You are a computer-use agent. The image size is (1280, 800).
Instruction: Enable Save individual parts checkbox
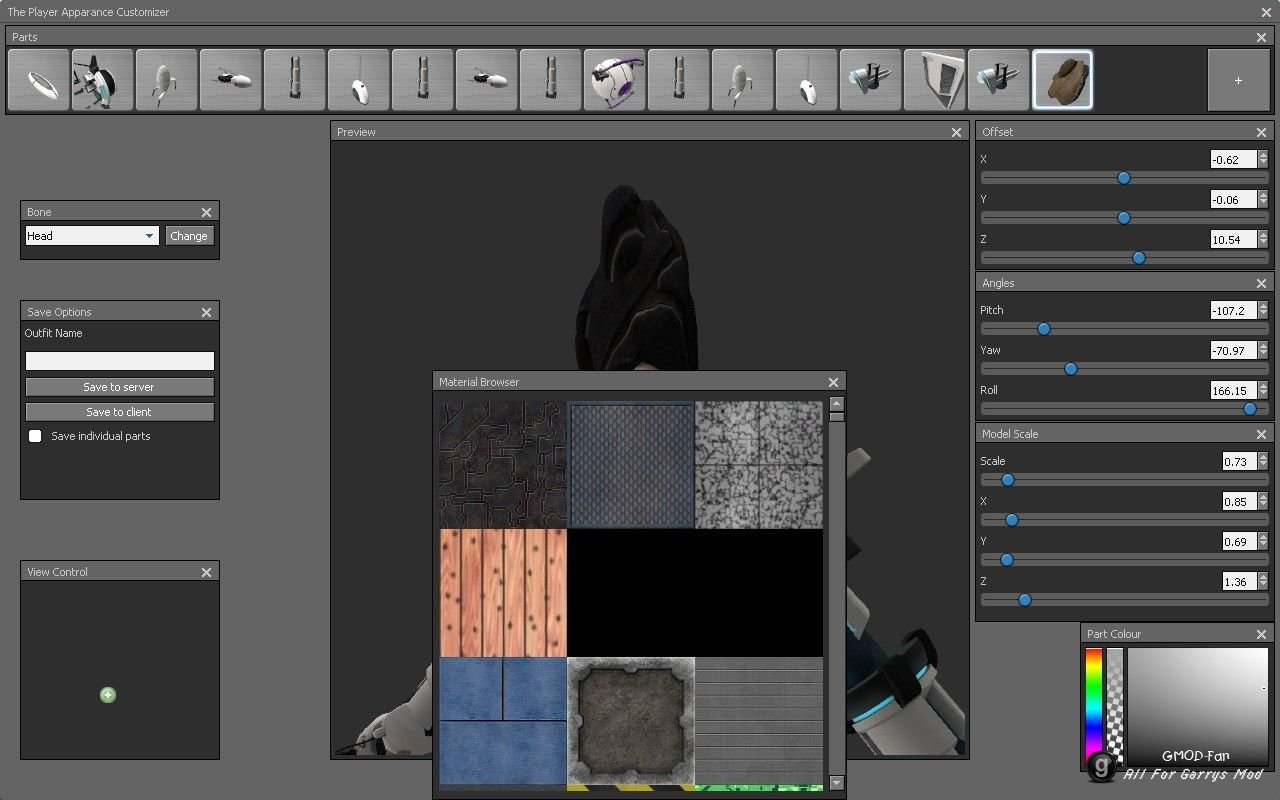35,436
